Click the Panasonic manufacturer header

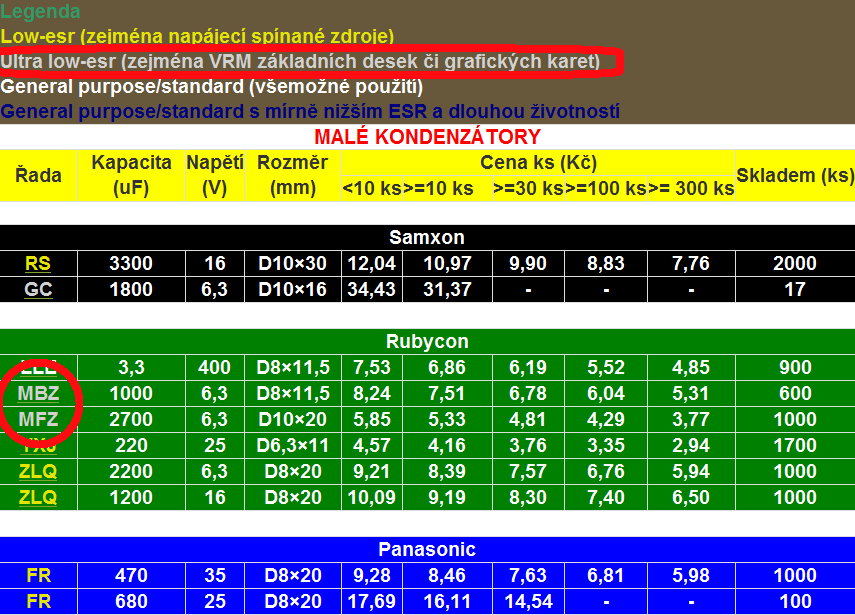[x=427, y=549]
